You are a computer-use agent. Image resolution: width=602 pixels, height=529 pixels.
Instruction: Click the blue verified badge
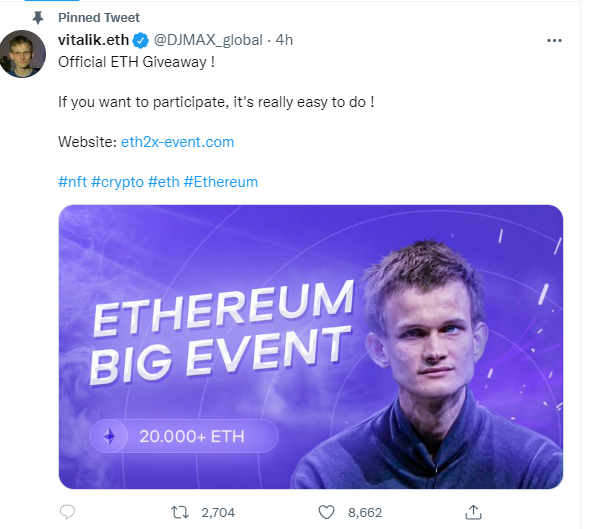pyautogui.click(x=141, y=40)
